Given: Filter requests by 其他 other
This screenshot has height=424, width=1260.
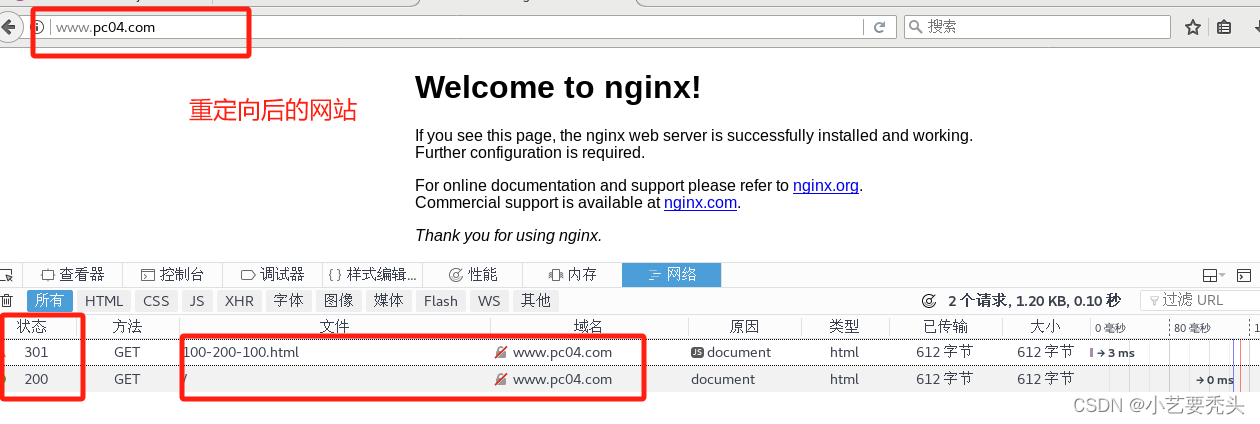Looking at the screenshot, I should [535, 300].
